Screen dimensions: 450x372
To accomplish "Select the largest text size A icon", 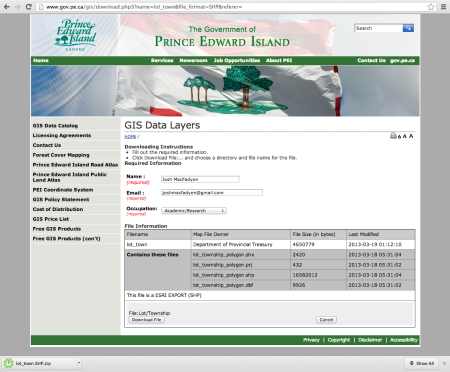I will [411, 136].
